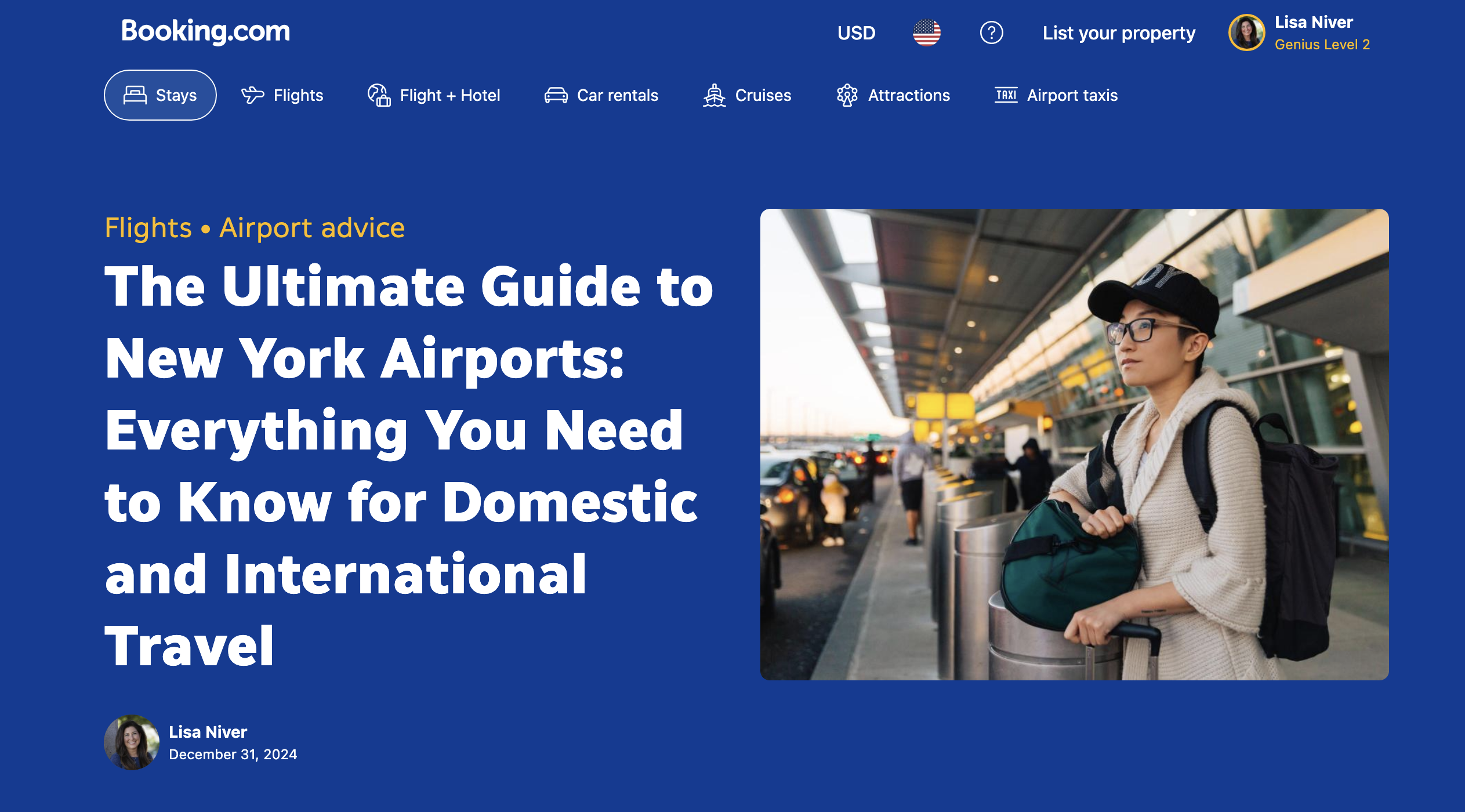Open Lisa Niver account menu
The image size is (1465, 812).
click(1313, 23)
